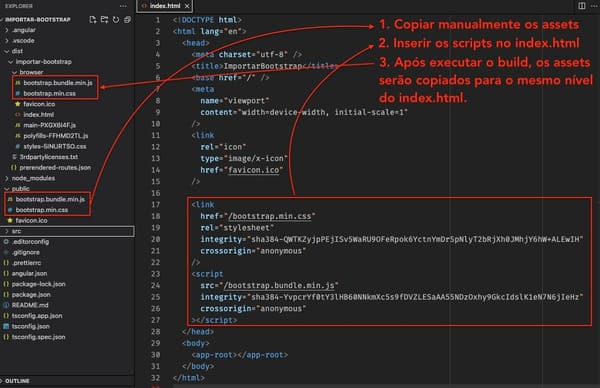600x388 pixels.
Task: Click the EXPLORER panel title
Action: pos(18,6)
